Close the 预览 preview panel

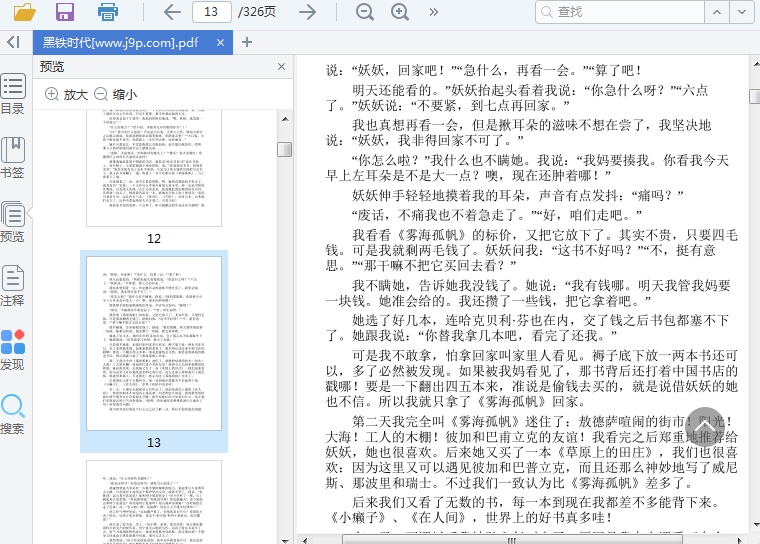click(281, 66)
